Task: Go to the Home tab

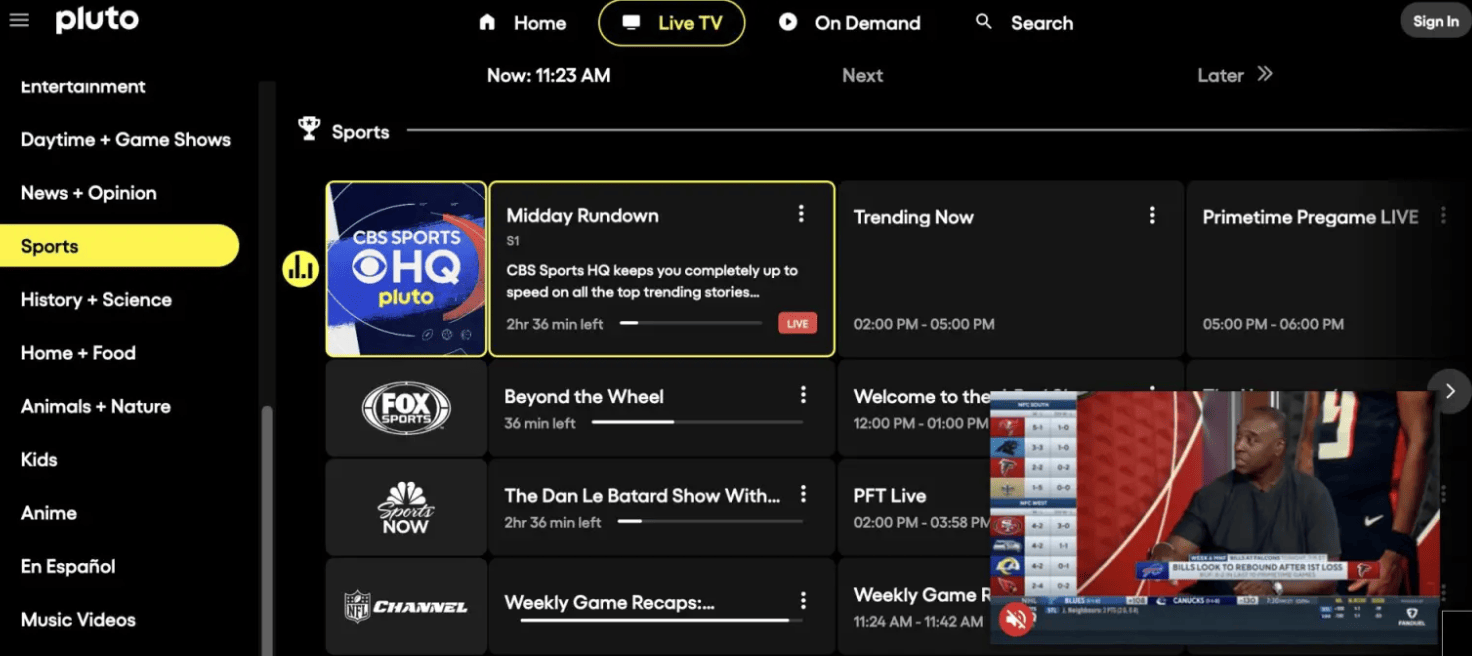Action: (x=522, y=23)
